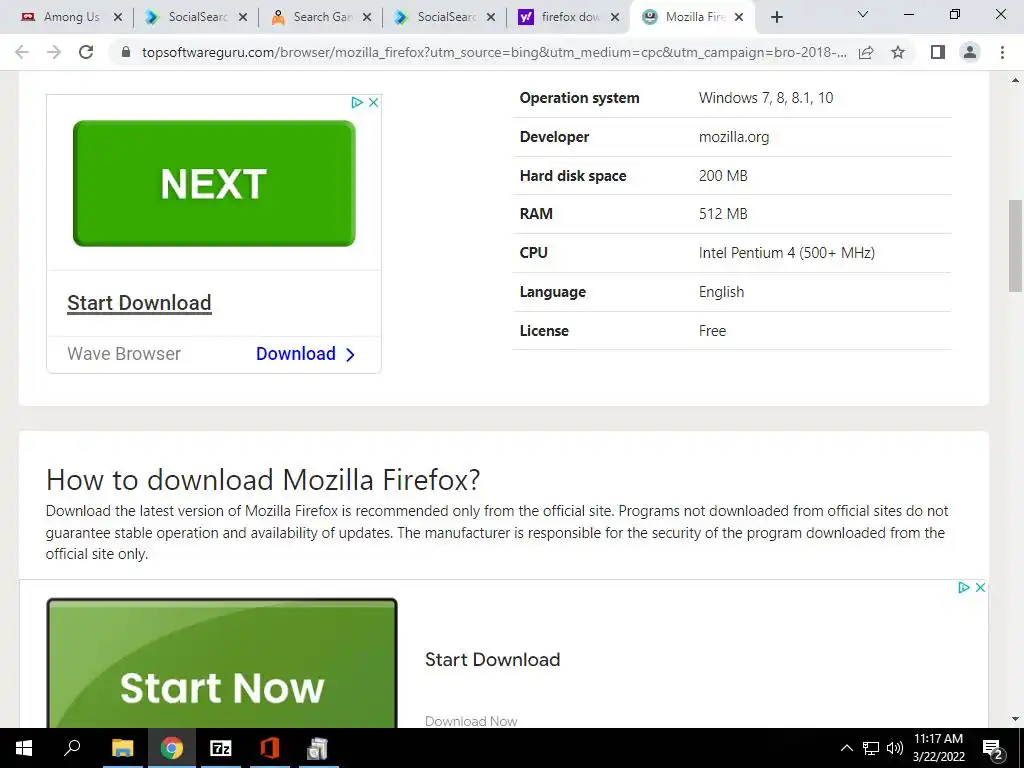Click the Chrome taskbar icon
Image resolution: width=1024 pixels, height=768 pixels.
[172, 748]
